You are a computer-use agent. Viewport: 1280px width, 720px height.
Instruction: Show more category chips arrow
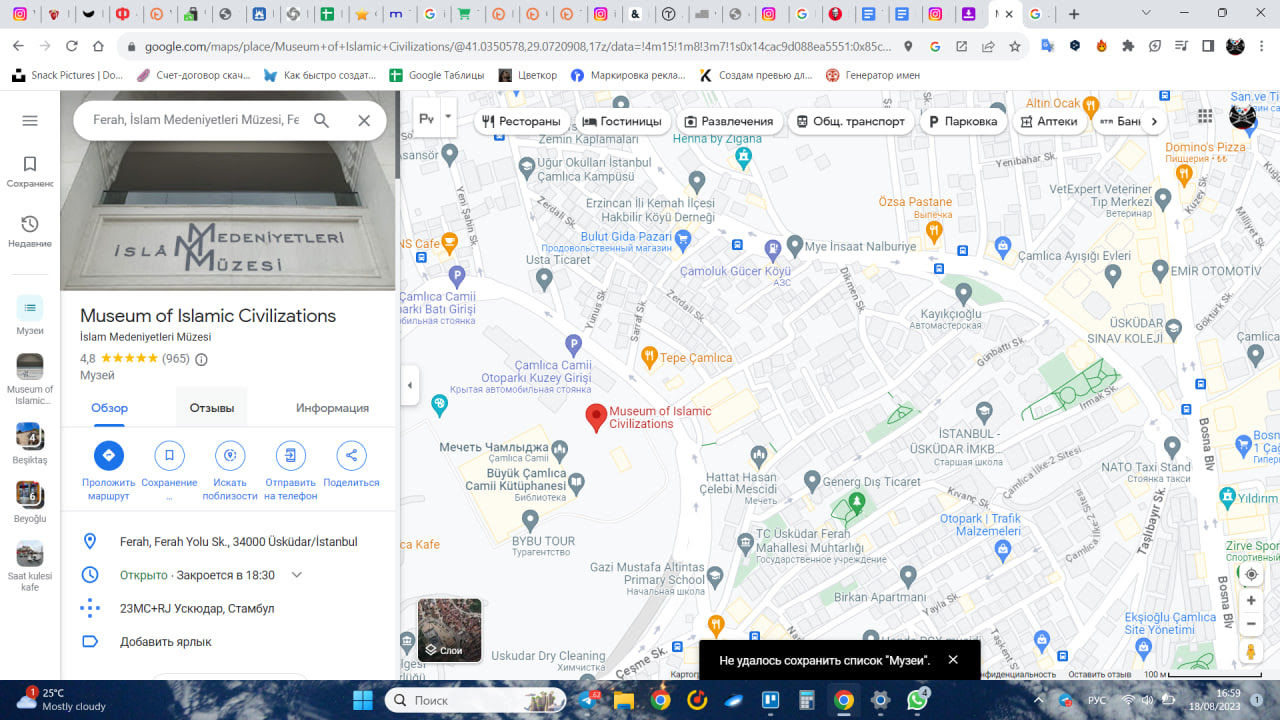(x=1154, y=121)
